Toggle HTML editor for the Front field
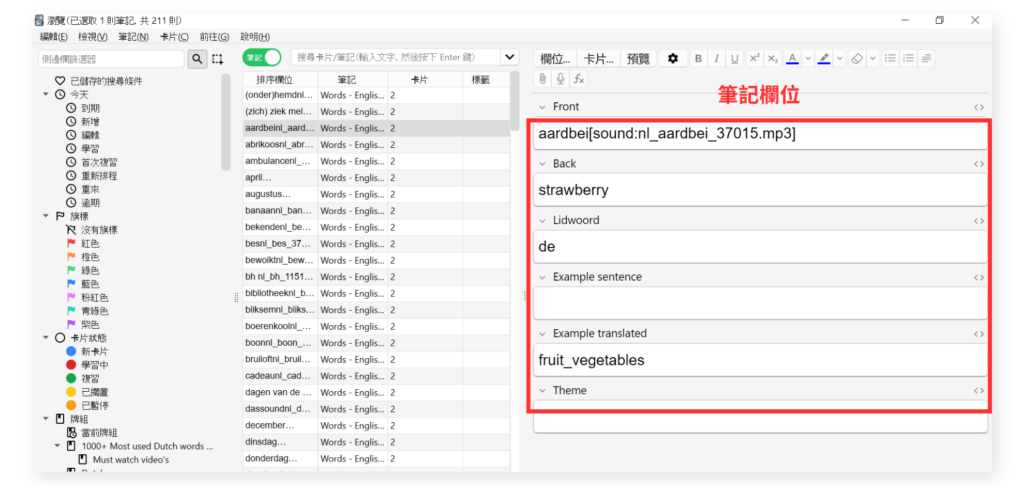This screenshot has width=1024, height=491. pyautogui.click(x=978, y=107)
